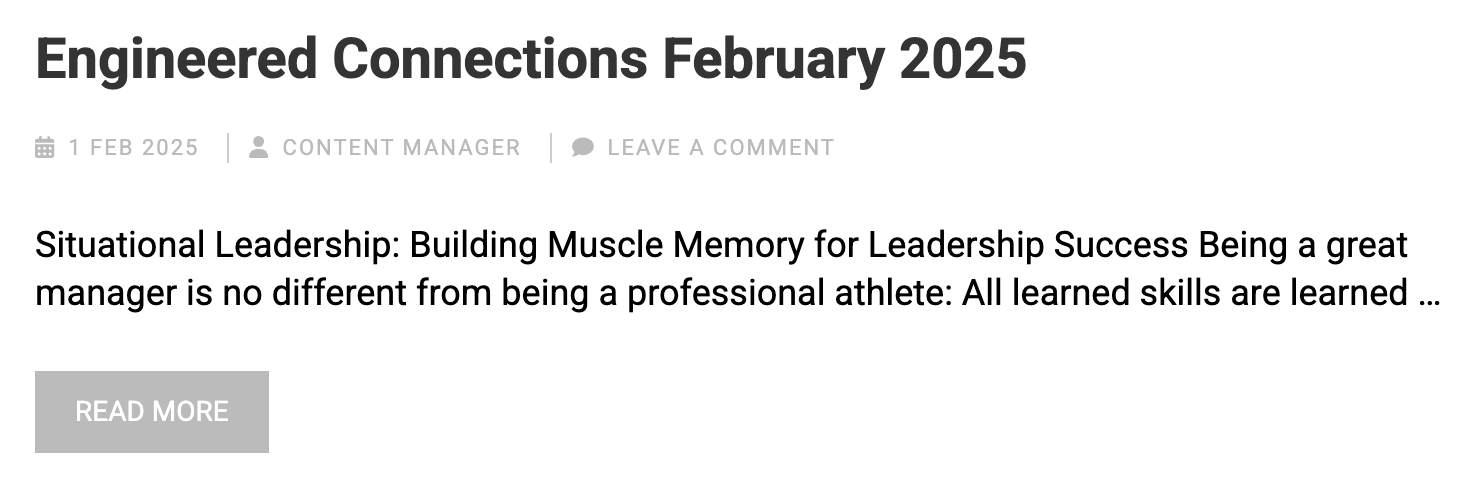Click the comment bubble icon
The height and width of the screenshot is (496, 1478).
(583, 147)
